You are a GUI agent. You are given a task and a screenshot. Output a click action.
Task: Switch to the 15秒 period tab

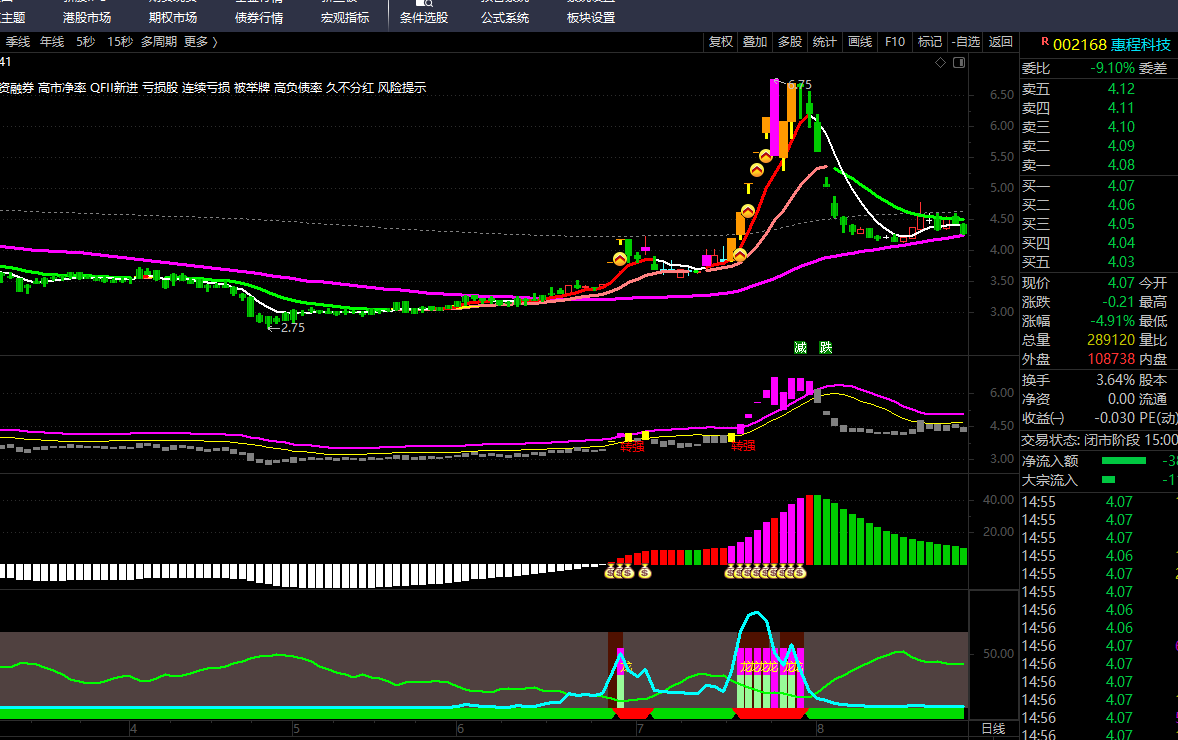[120, 42]
